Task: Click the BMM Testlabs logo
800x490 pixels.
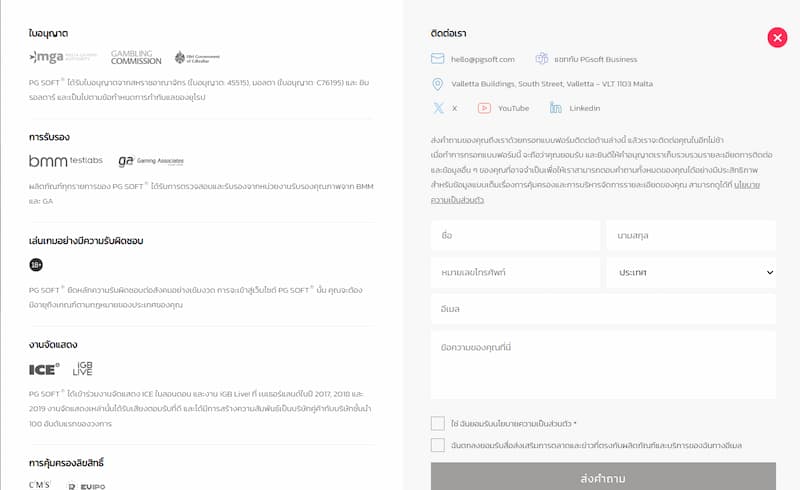Action: click(x=66, y=161)
